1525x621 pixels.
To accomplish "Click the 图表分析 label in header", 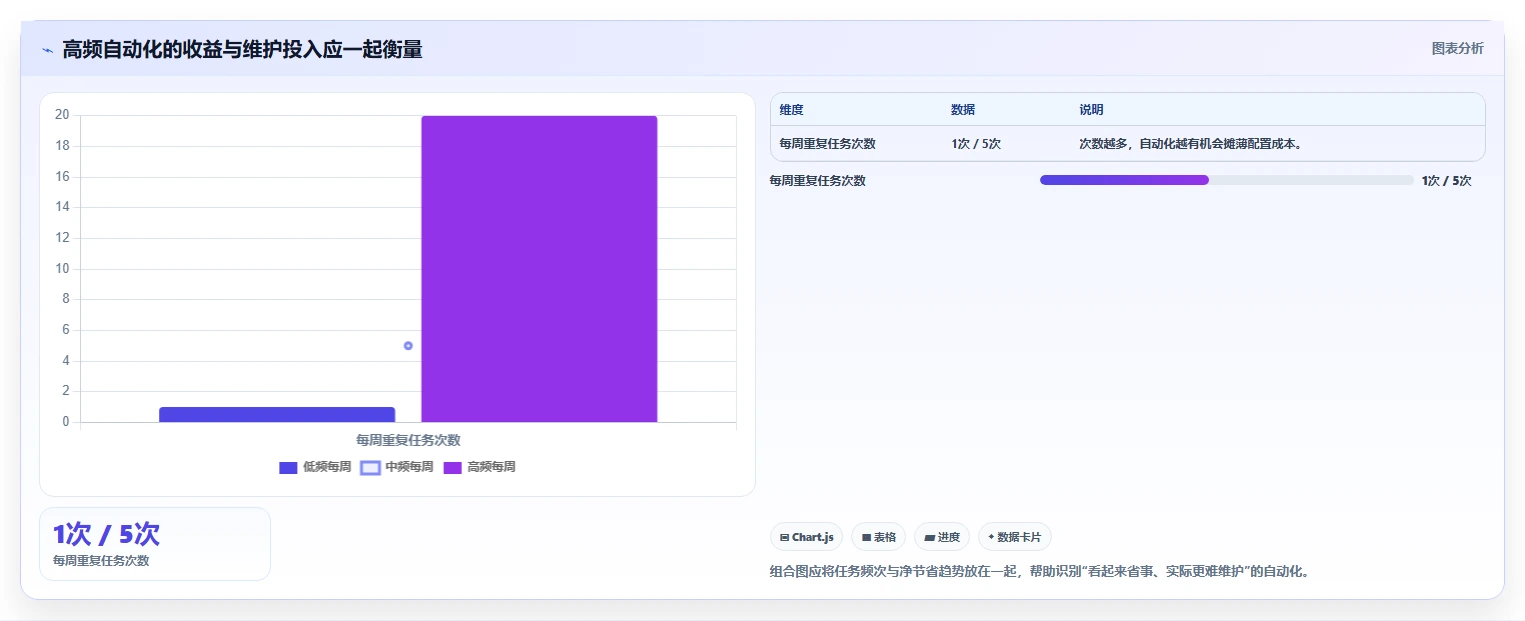I will point(1457,48).
